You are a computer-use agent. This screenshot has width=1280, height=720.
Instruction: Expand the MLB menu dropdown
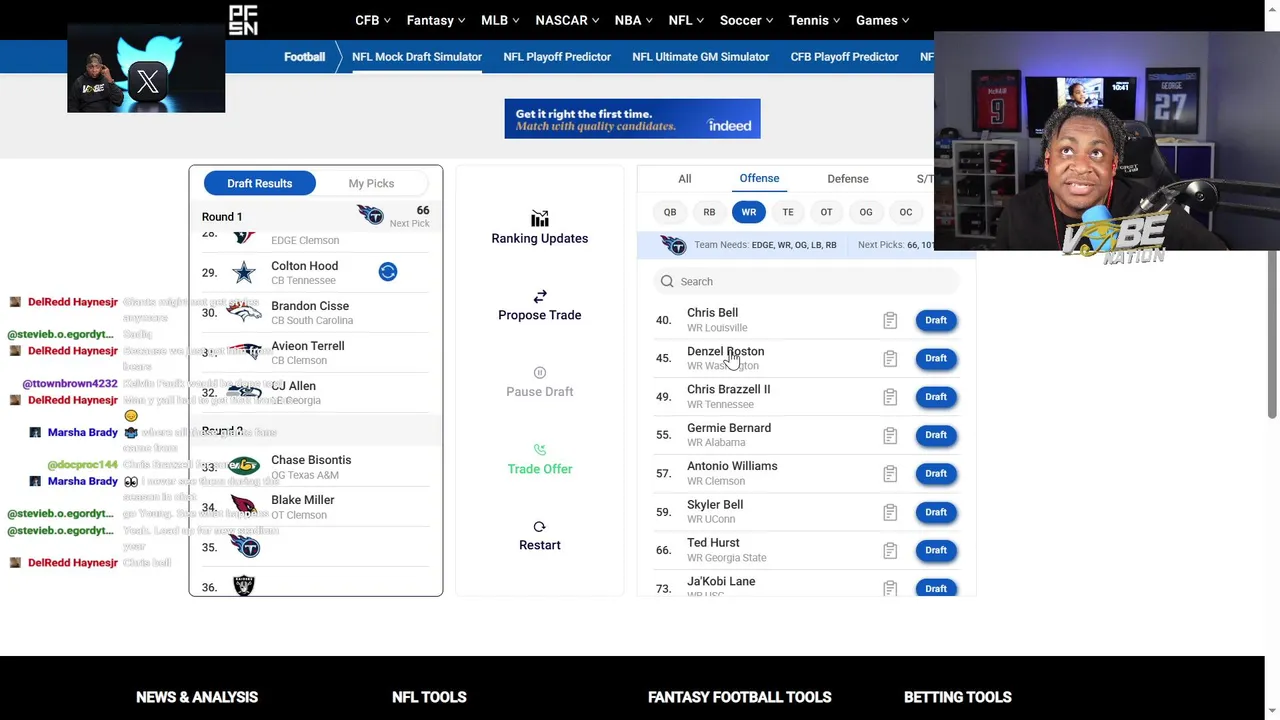click(x=501, y=20)
